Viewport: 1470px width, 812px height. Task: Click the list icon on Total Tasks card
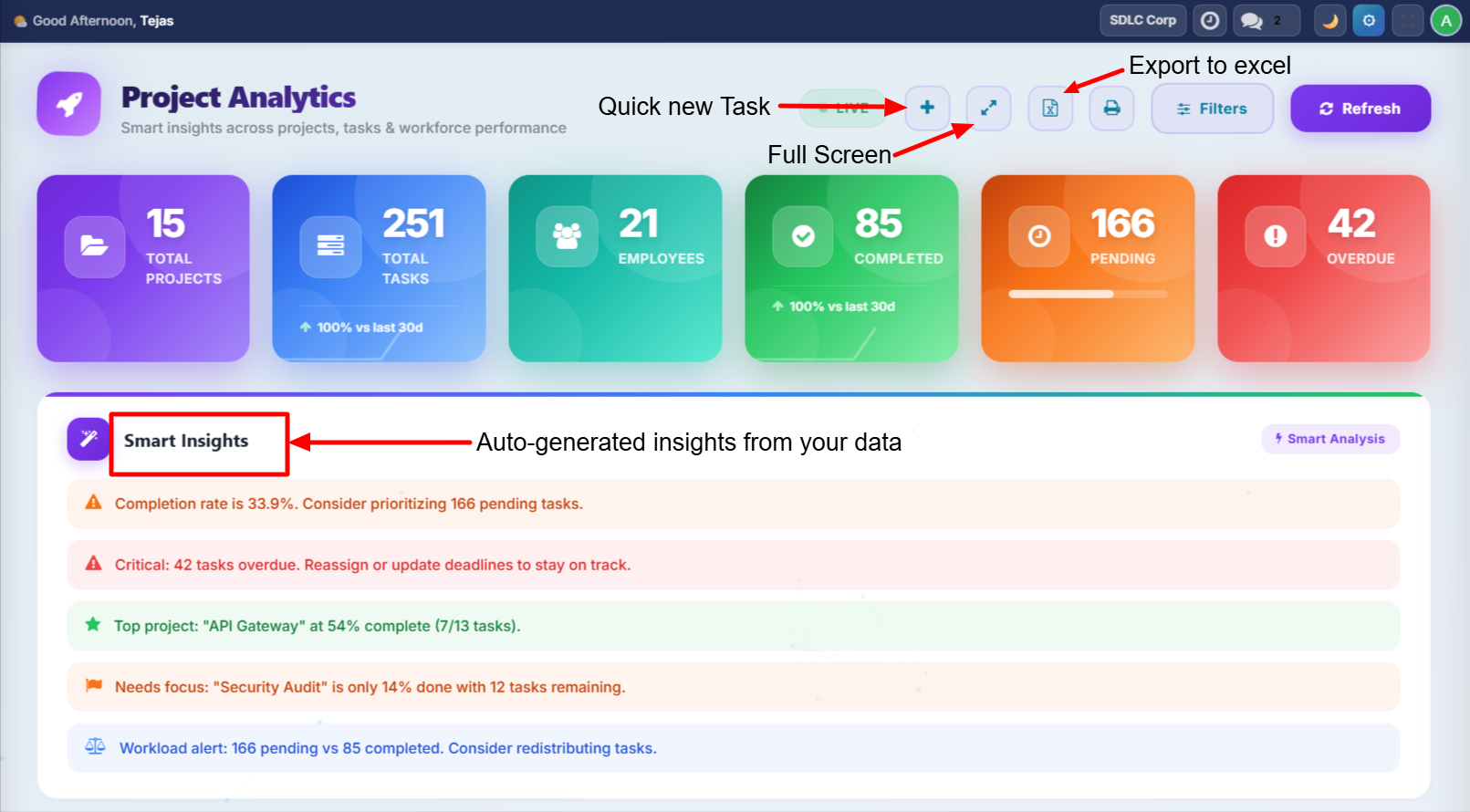tap(330, 246)
